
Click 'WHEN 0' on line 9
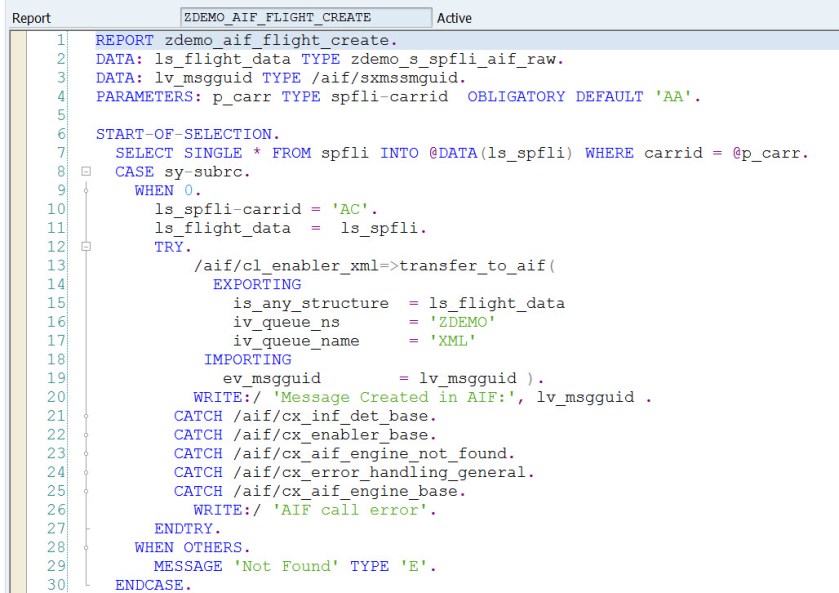164,191
